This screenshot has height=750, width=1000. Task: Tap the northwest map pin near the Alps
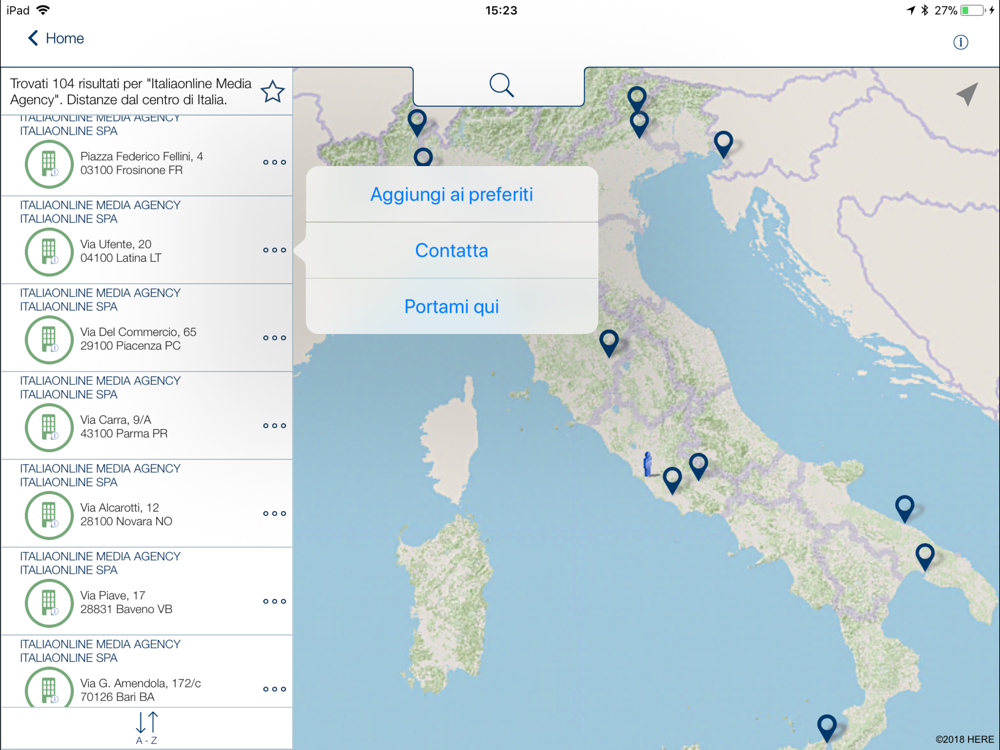point(417,122)
